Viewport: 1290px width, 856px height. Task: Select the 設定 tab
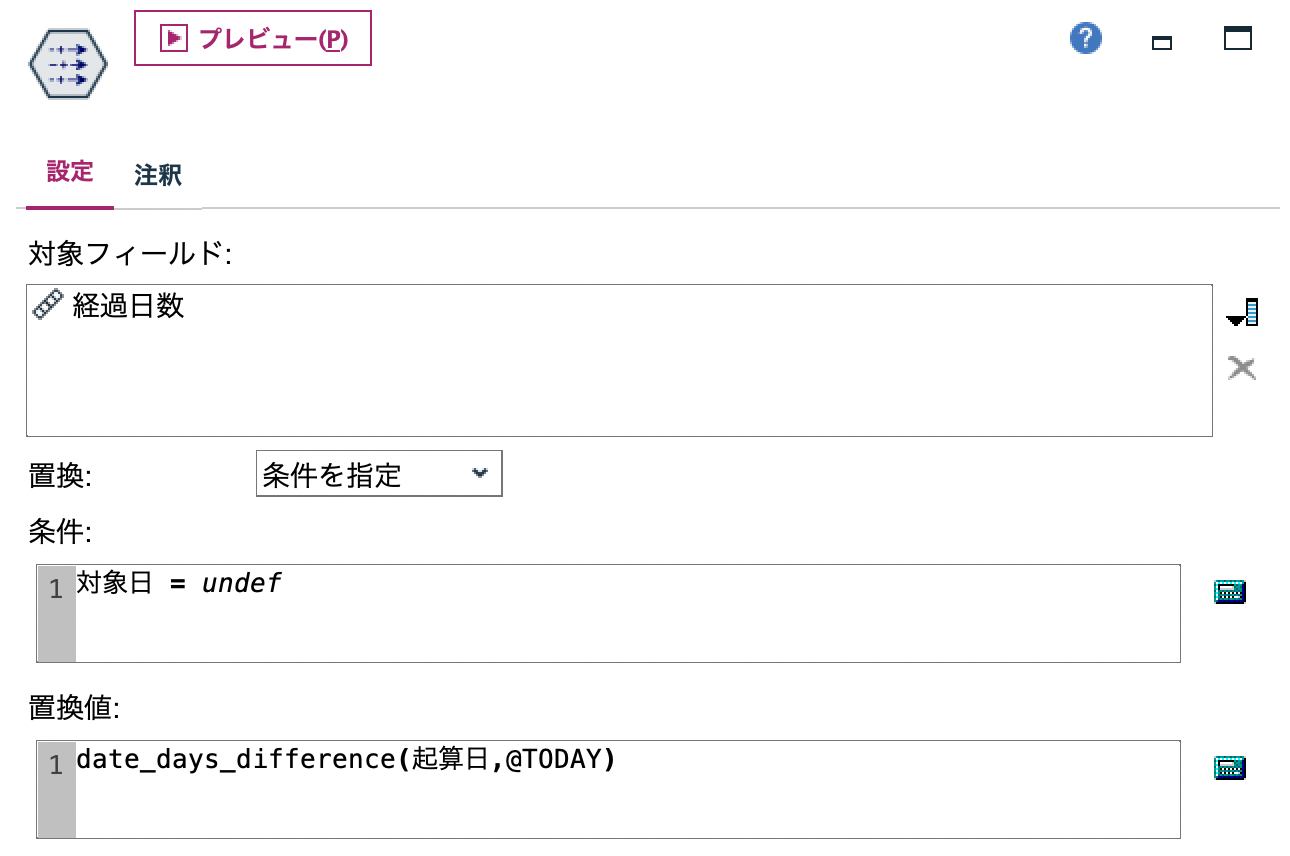pos(69,173)
